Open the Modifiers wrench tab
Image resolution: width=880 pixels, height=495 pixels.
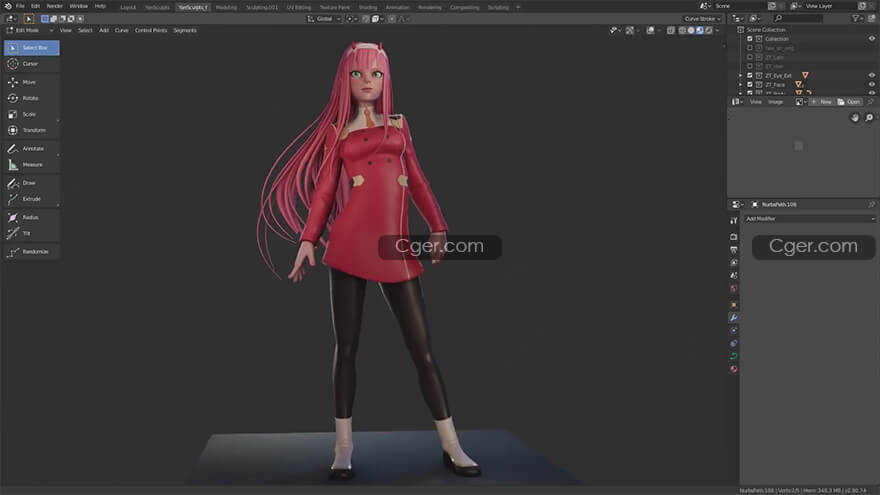(x=734, y=318)
